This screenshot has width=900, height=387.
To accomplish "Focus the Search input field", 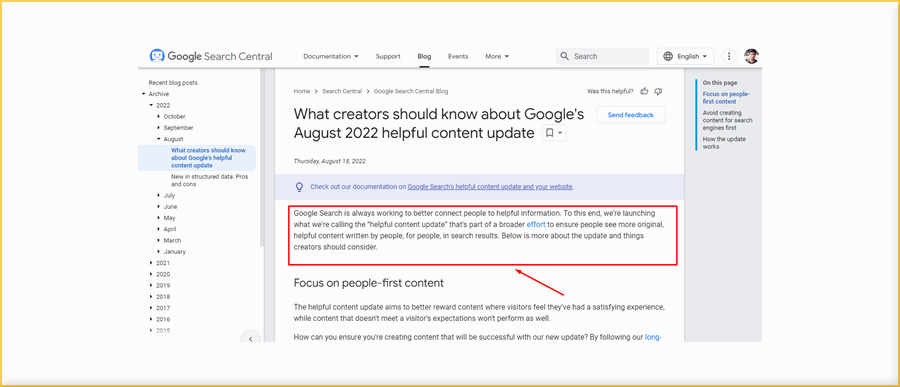I will click(603, 56).
